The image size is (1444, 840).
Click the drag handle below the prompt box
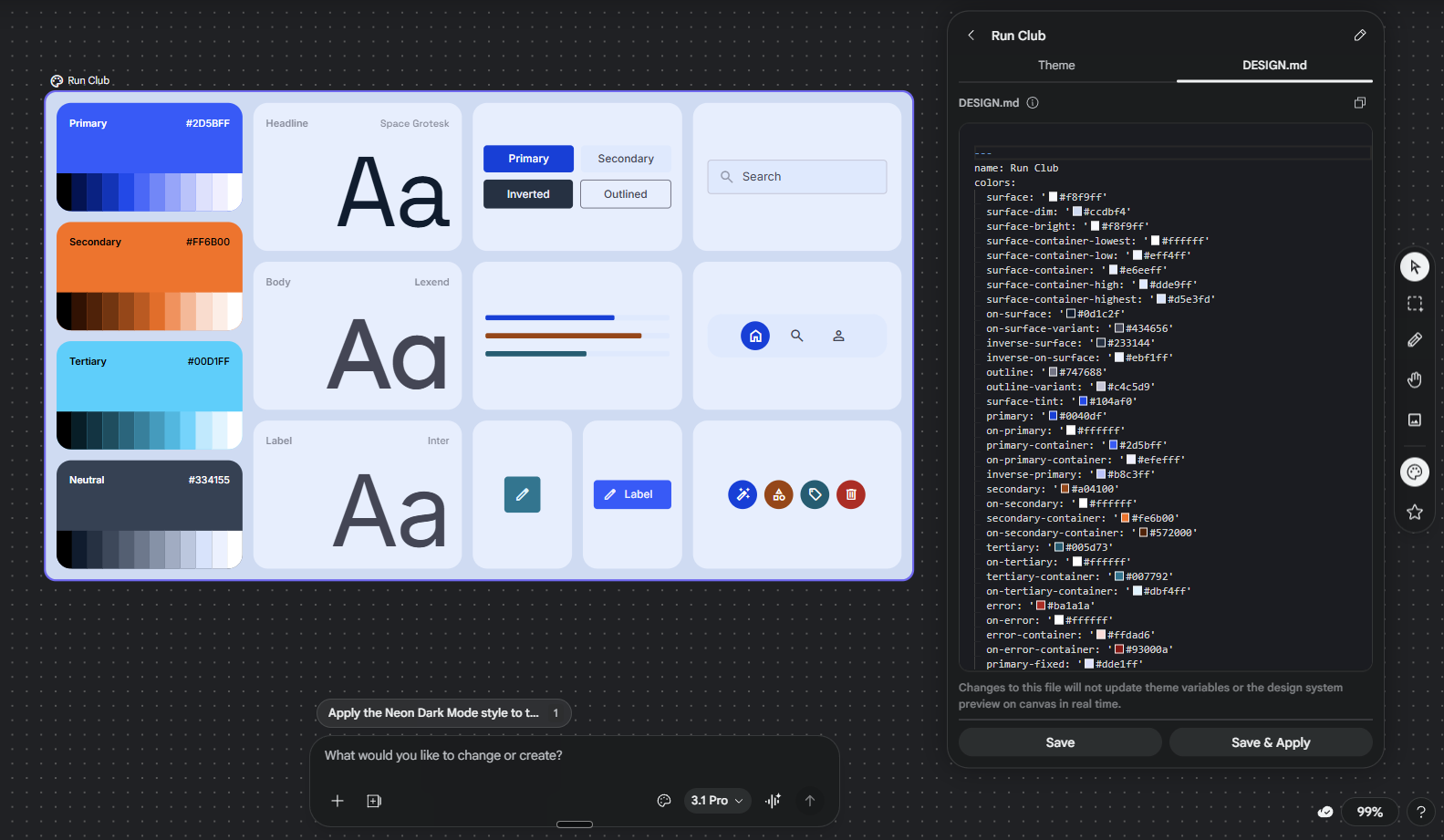(575, 824)
